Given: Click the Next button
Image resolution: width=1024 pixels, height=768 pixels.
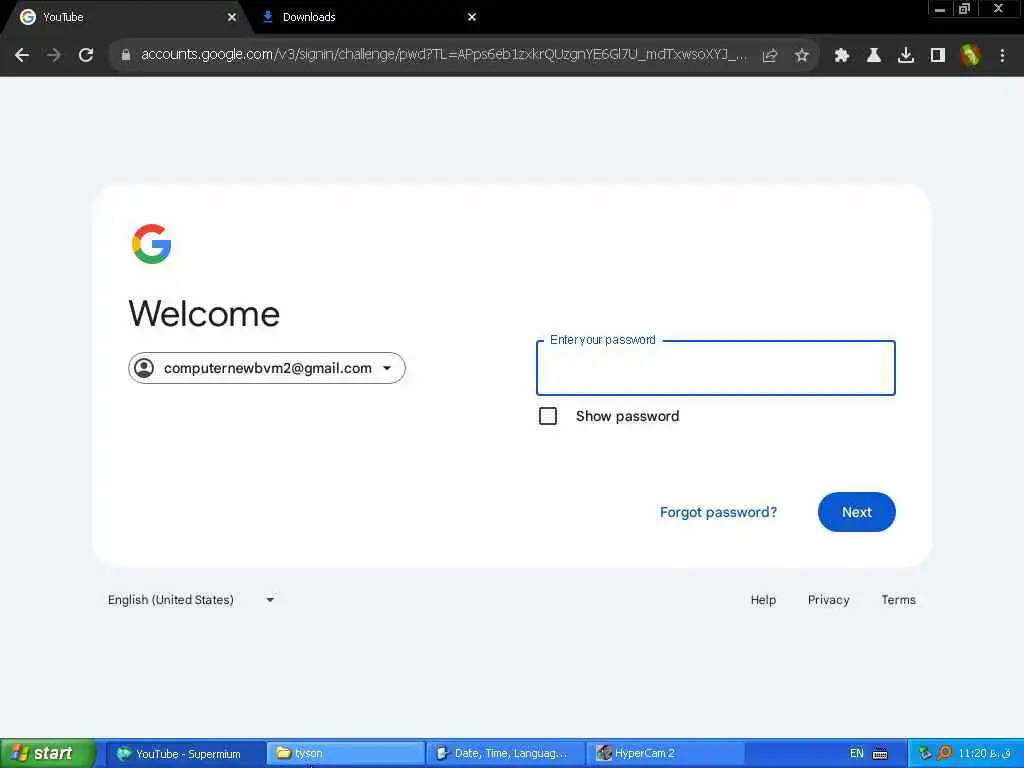Looking at the screenshot, I should pos(856,512).
